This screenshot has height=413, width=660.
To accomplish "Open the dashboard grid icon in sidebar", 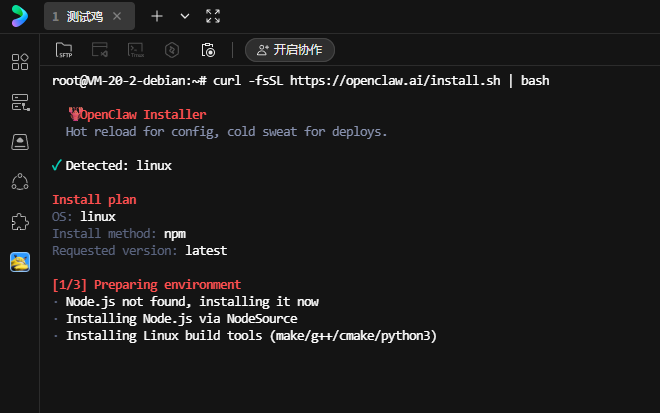I will tap(20, 62).
